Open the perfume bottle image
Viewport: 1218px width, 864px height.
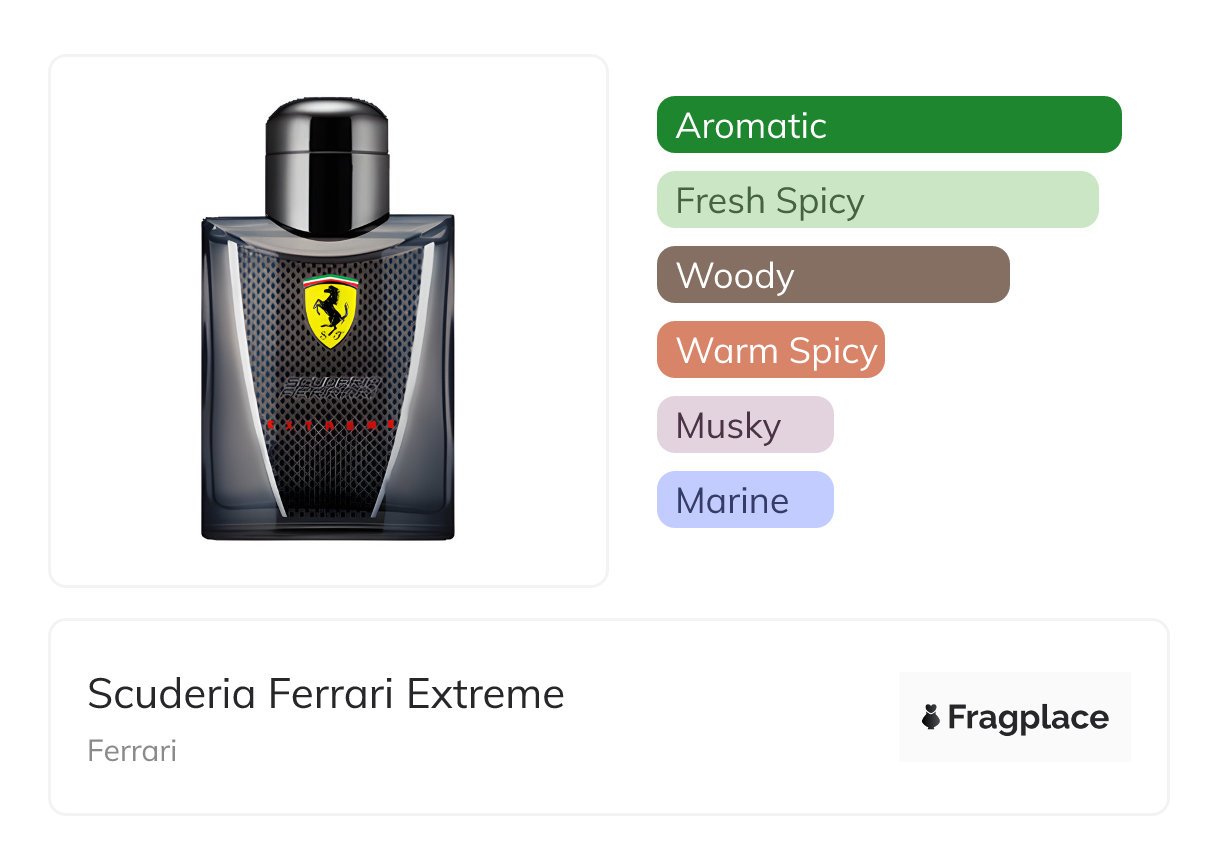point(328,319)
